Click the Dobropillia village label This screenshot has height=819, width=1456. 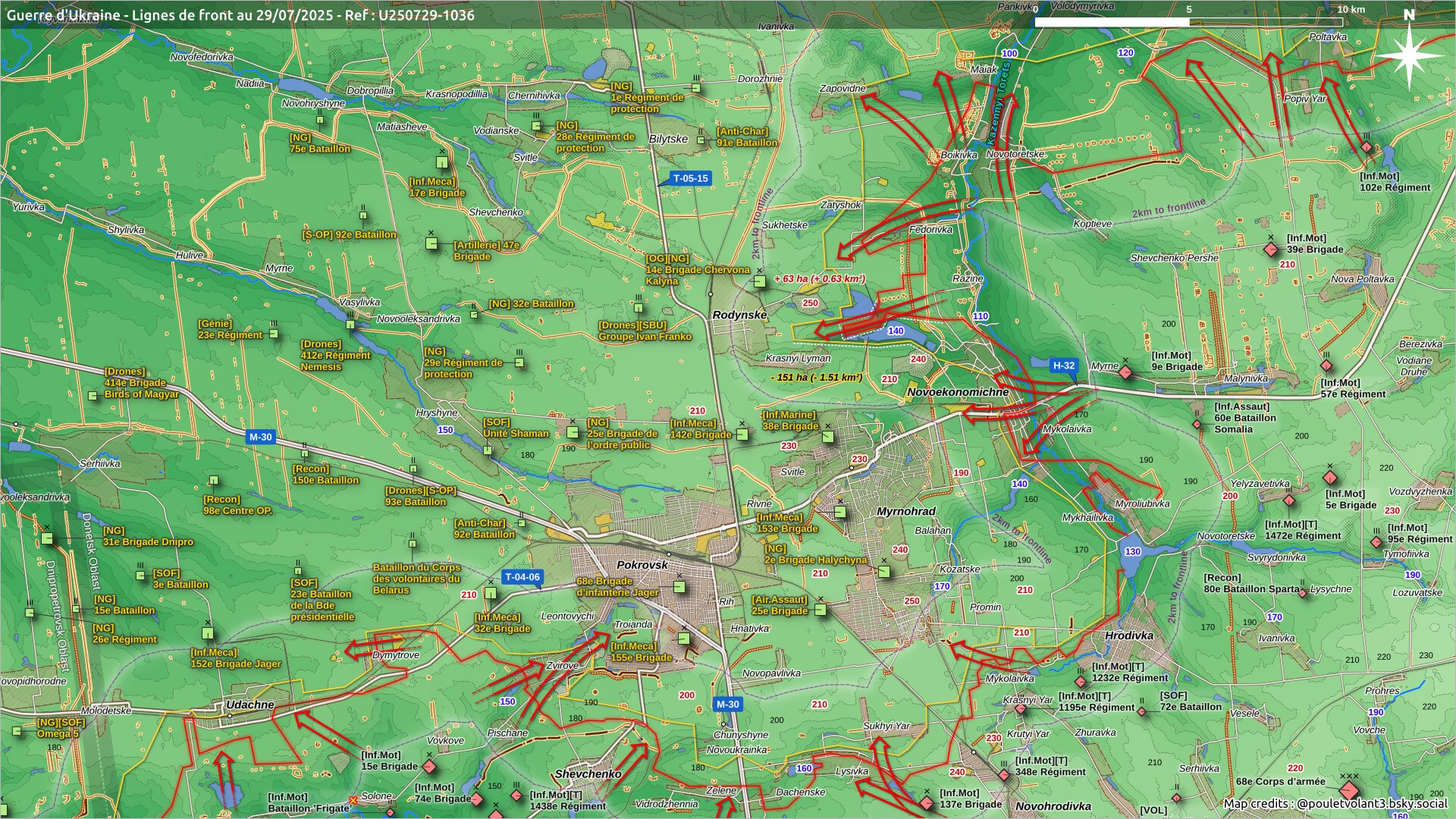tap(370, 90)
